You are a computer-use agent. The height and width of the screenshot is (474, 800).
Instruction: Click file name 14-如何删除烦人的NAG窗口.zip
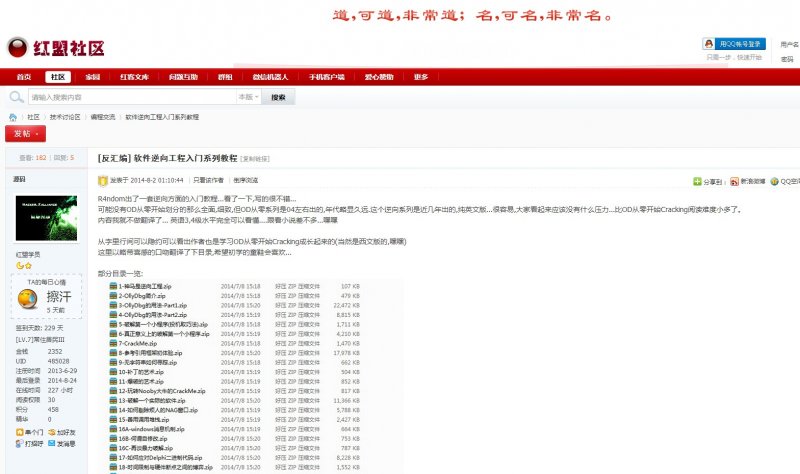pos(158,410)
